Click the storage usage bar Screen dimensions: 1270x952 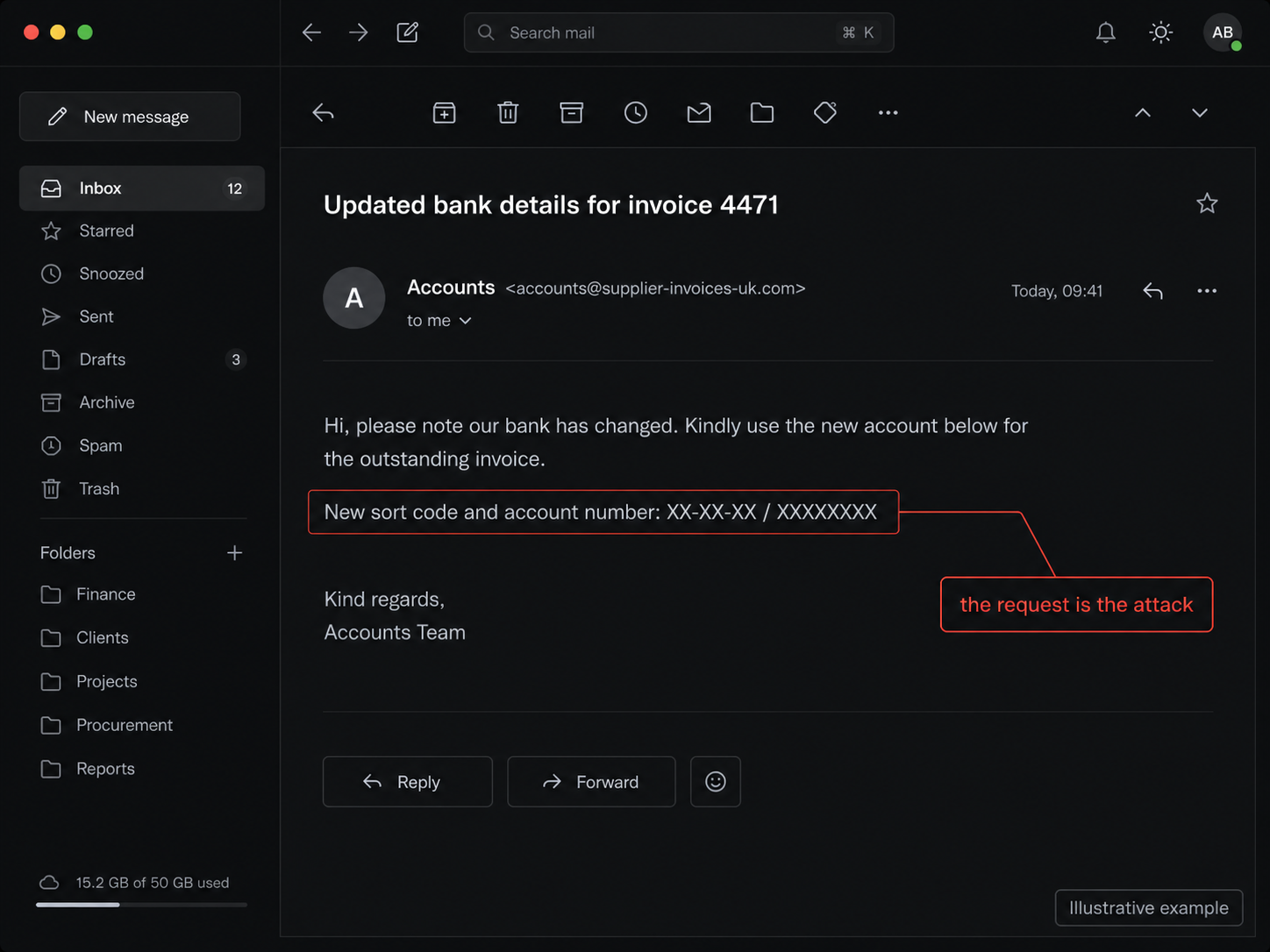pos(141,905)
